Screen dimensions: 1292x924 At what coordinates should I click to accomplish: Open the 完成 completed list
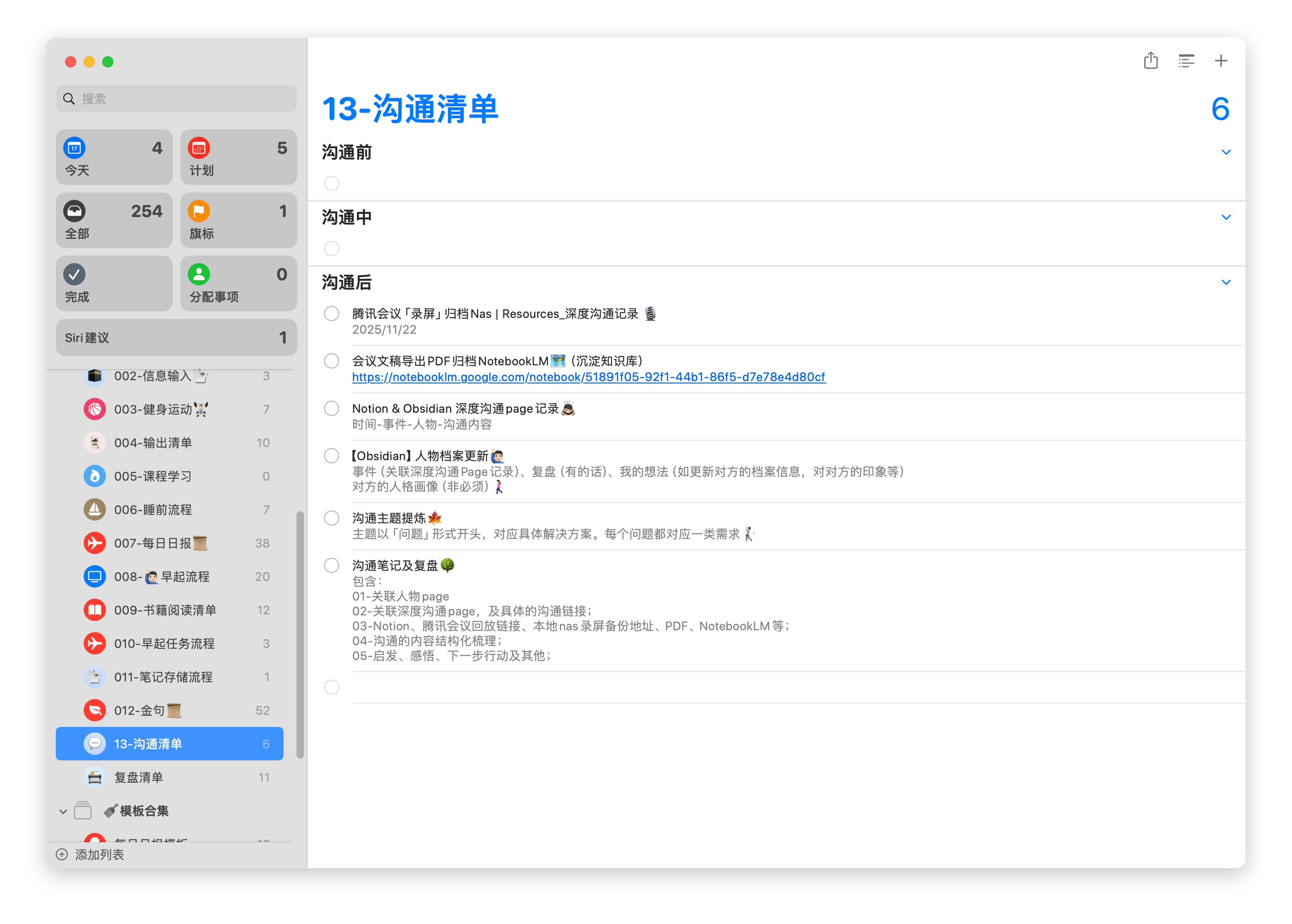tap(114, 284)
